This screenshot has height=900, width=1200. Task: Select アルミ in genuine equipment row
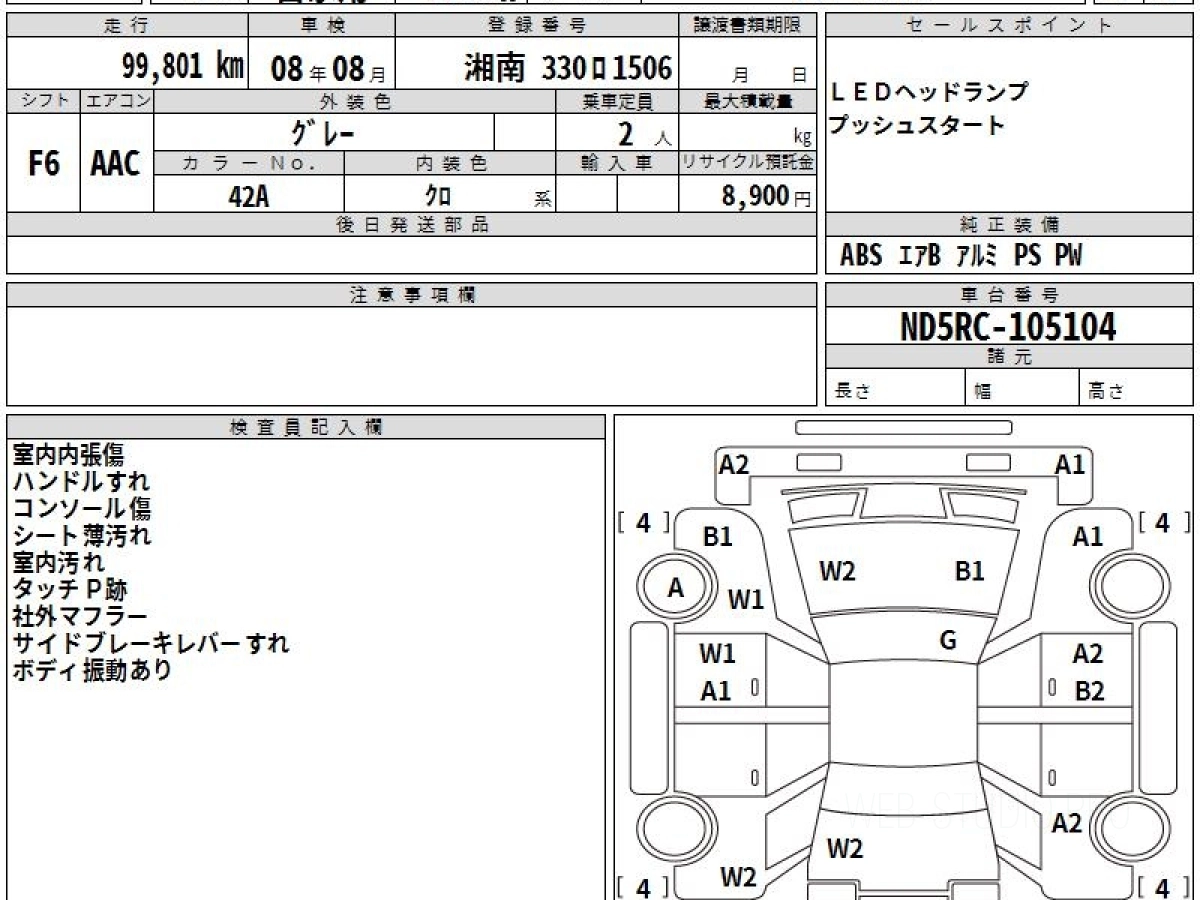[976, 256]
